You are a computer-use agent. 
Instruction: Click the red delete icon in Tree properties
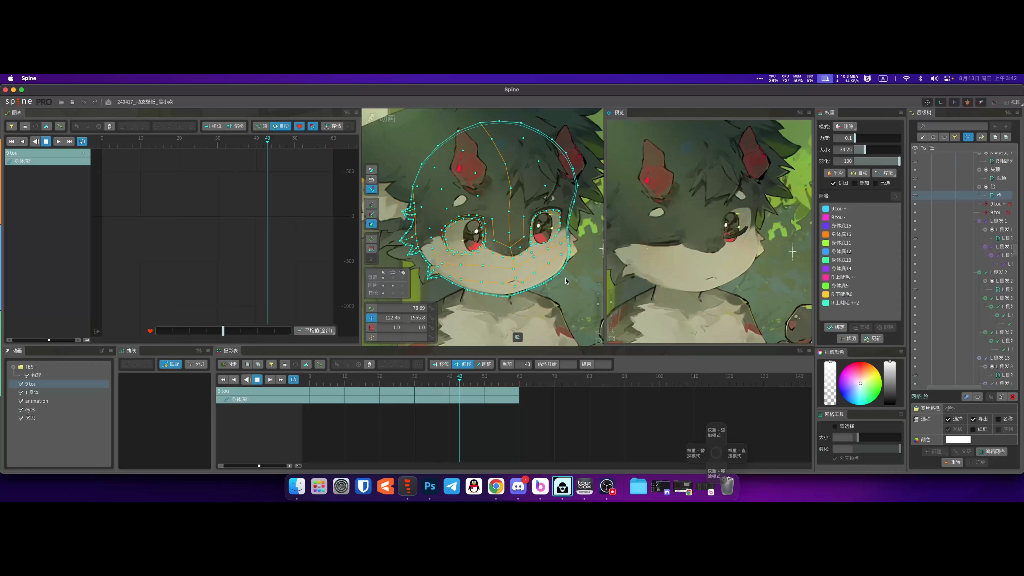click(x=1012, y=397)
